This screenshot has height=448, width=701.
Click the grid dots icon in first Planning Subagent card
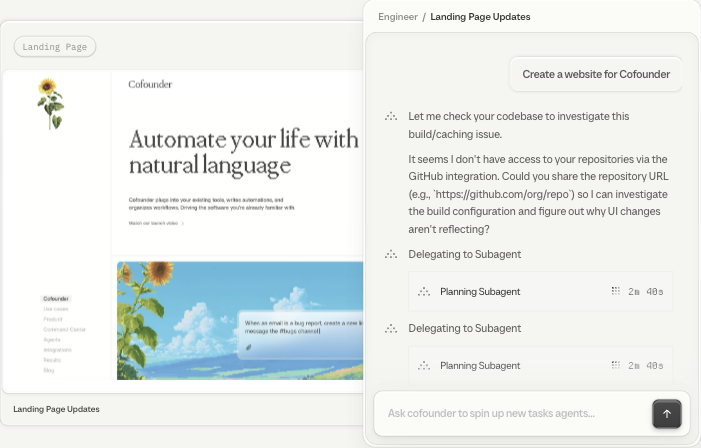point(616,291)
